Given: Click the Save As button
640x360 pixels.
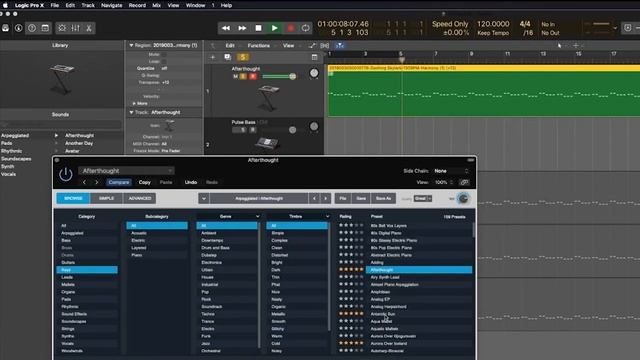Looking at the screenshot, I should point(383,198).
